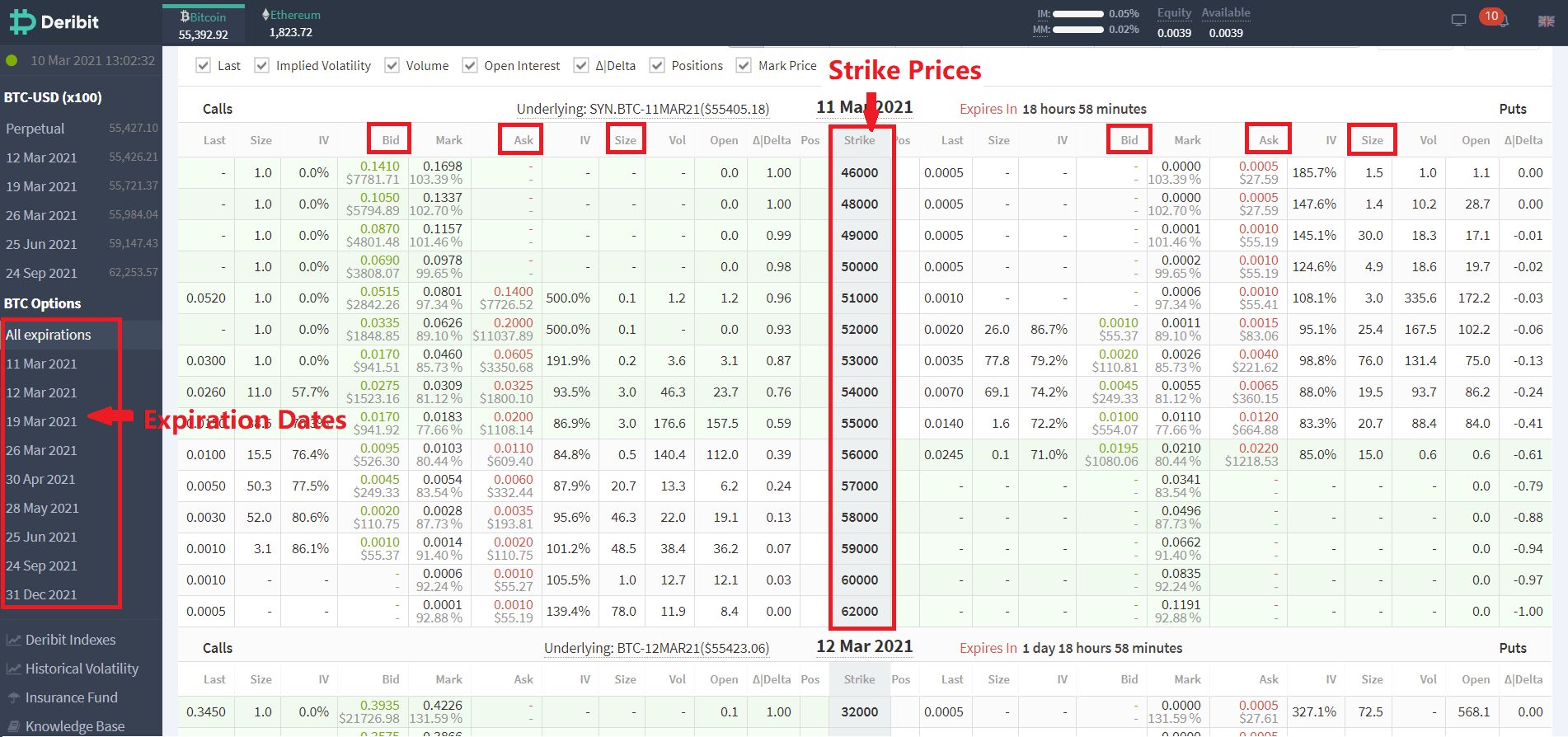This screenshot has width=1568, height=737.
Task: Click the 54000 strike cell
Action: point(860,392)
